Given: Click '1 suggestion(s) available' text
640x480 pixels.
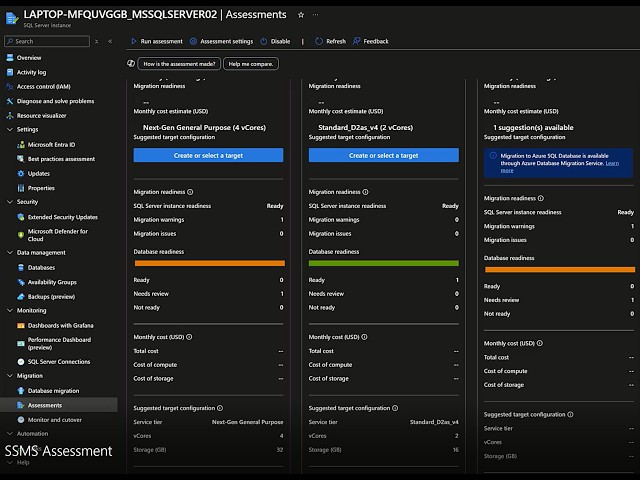Looking at the screenshot, I should (533, 127).
